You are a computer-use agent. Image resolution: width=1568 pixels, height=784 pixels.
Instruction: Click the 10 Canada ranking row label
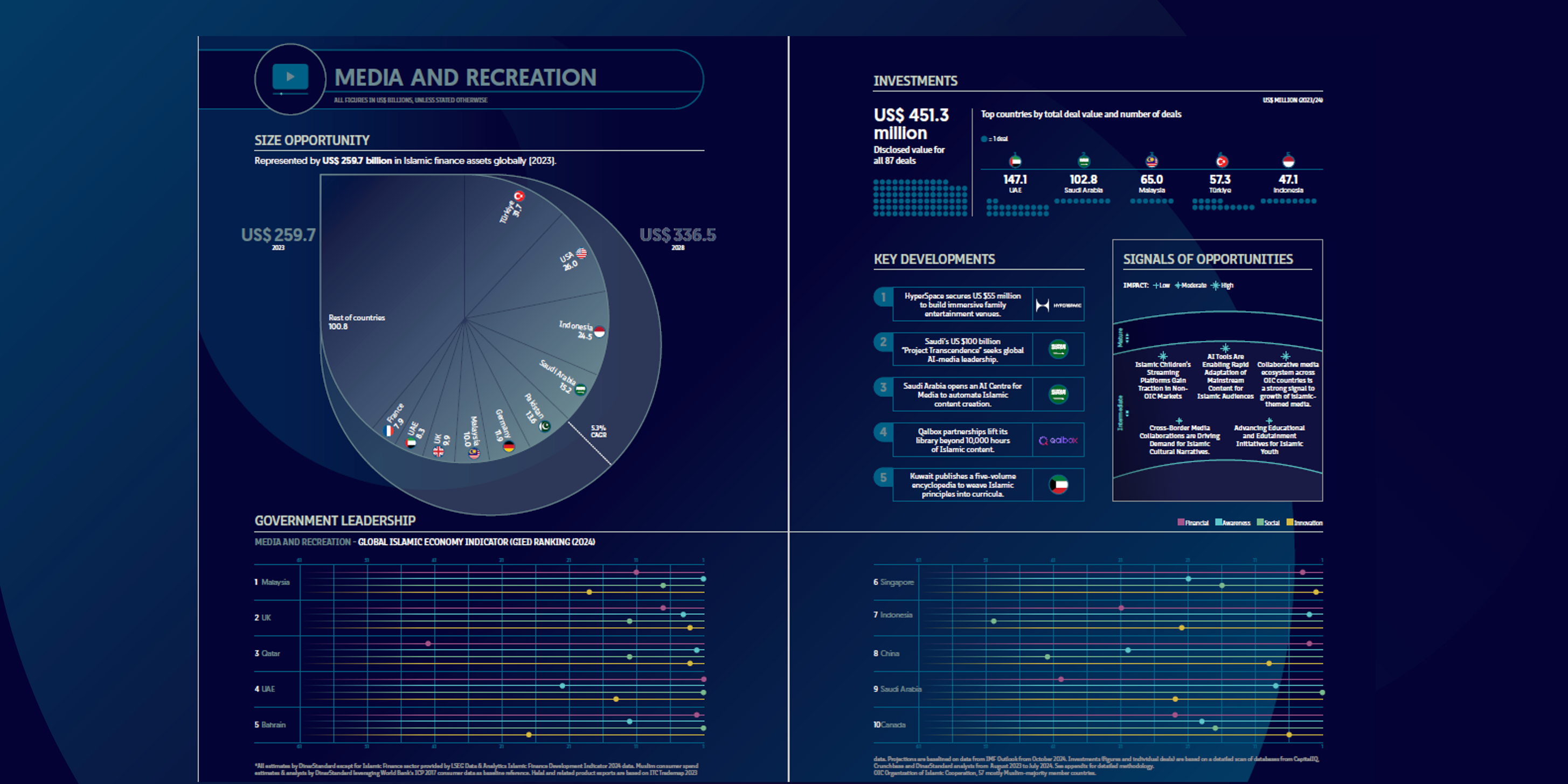[889, 724]
